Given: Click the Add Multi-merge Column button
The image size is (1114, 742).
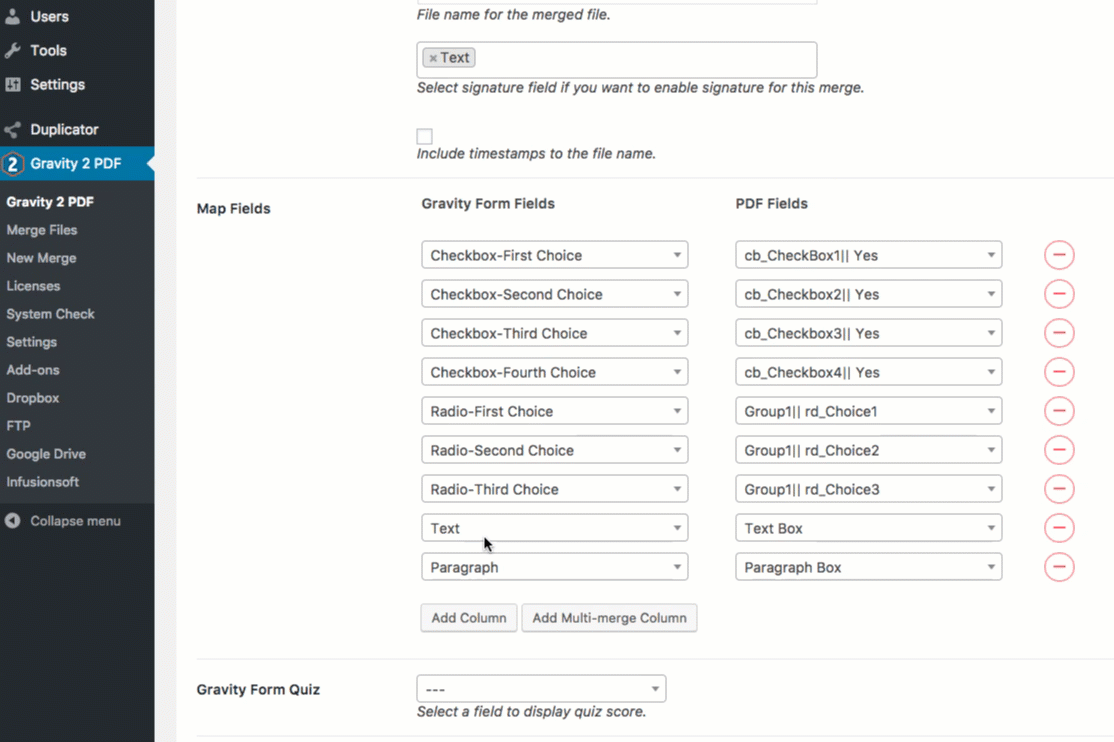Looking at the screenshot, I should point(610,618).
